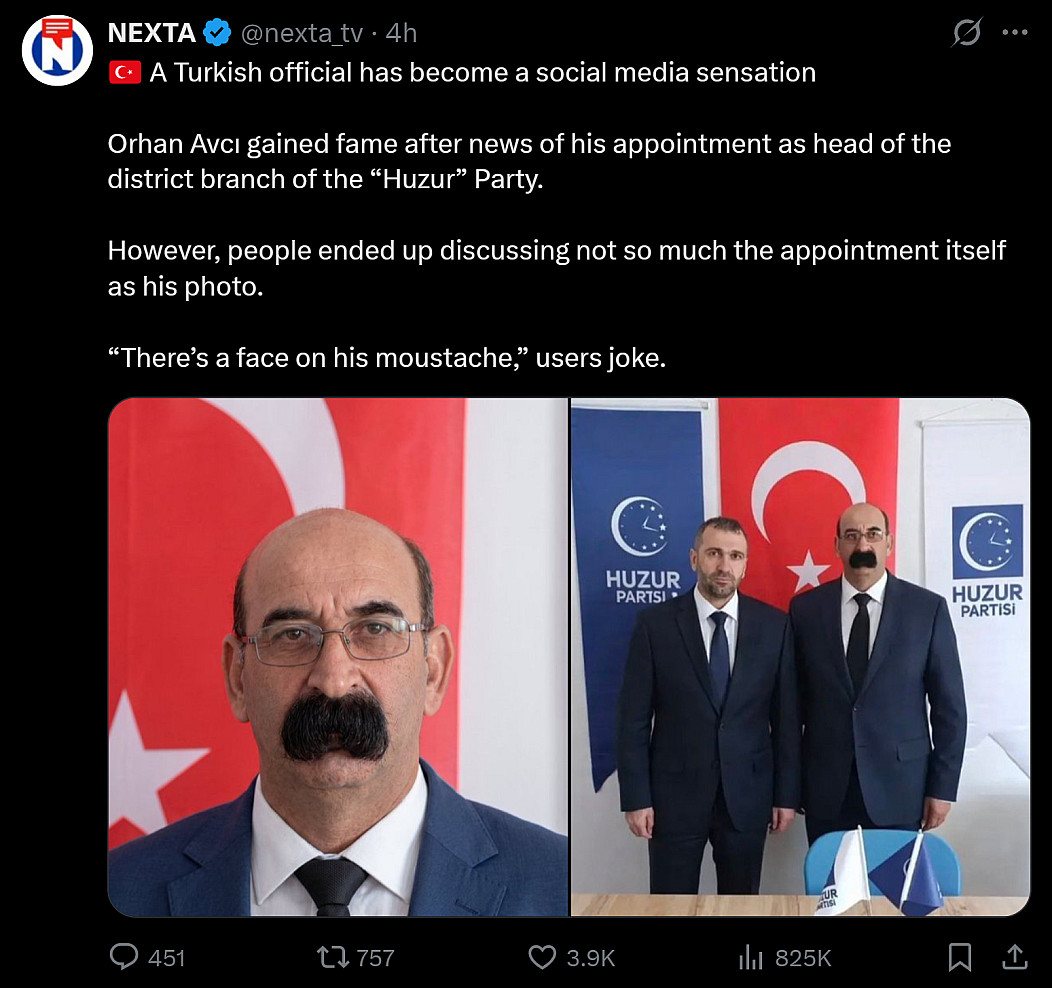Open the three-dot more options menu
The height and width of the screenshot is (988, 1052).
[1014, 33]
